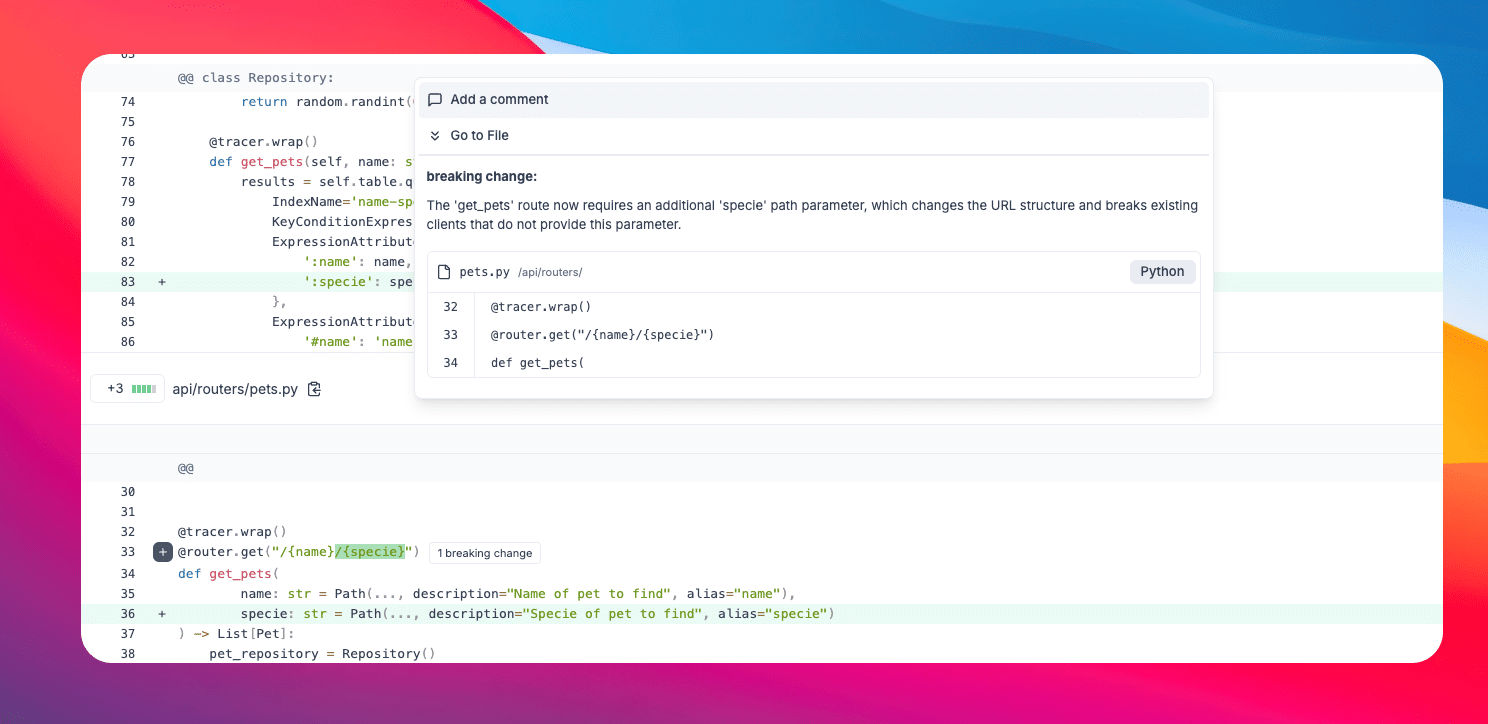Image resolution: width=1488 pixels, height=724 pixels.
Task: Click the Python language badge
Action: tap(1162, 272)
